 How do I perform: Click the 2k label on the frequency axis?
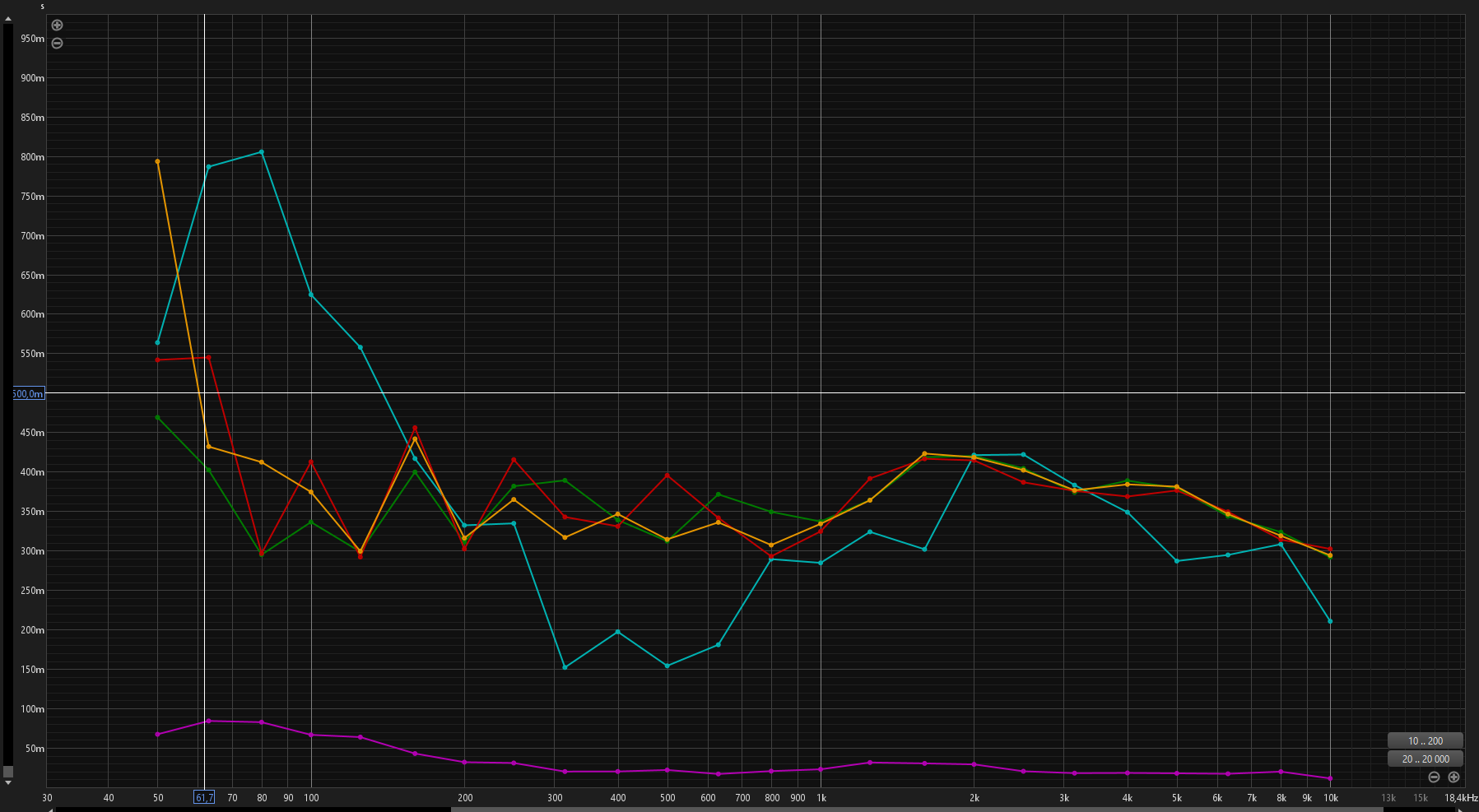point(974,798)
